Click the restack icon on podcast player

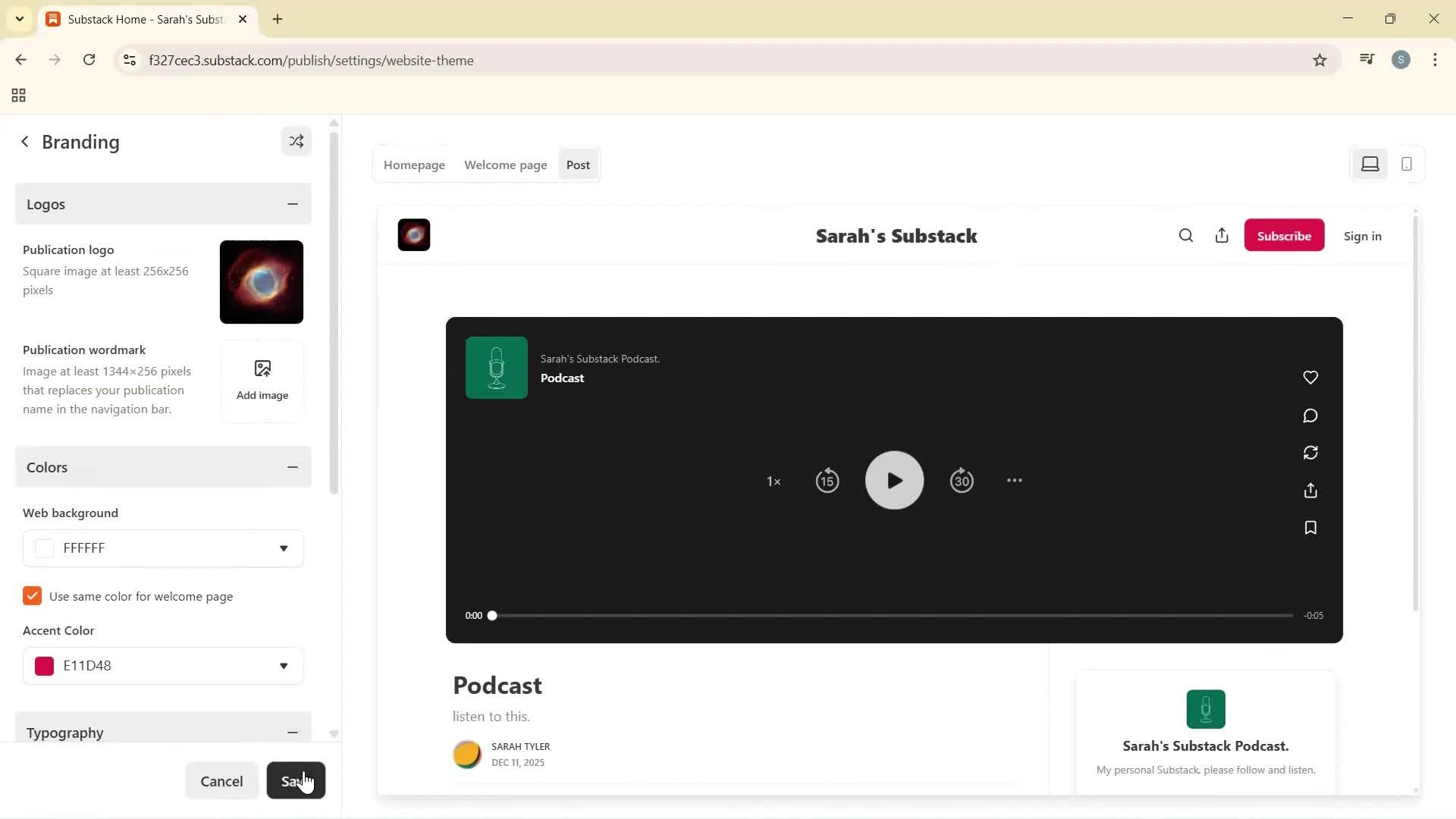(1310, 453)
